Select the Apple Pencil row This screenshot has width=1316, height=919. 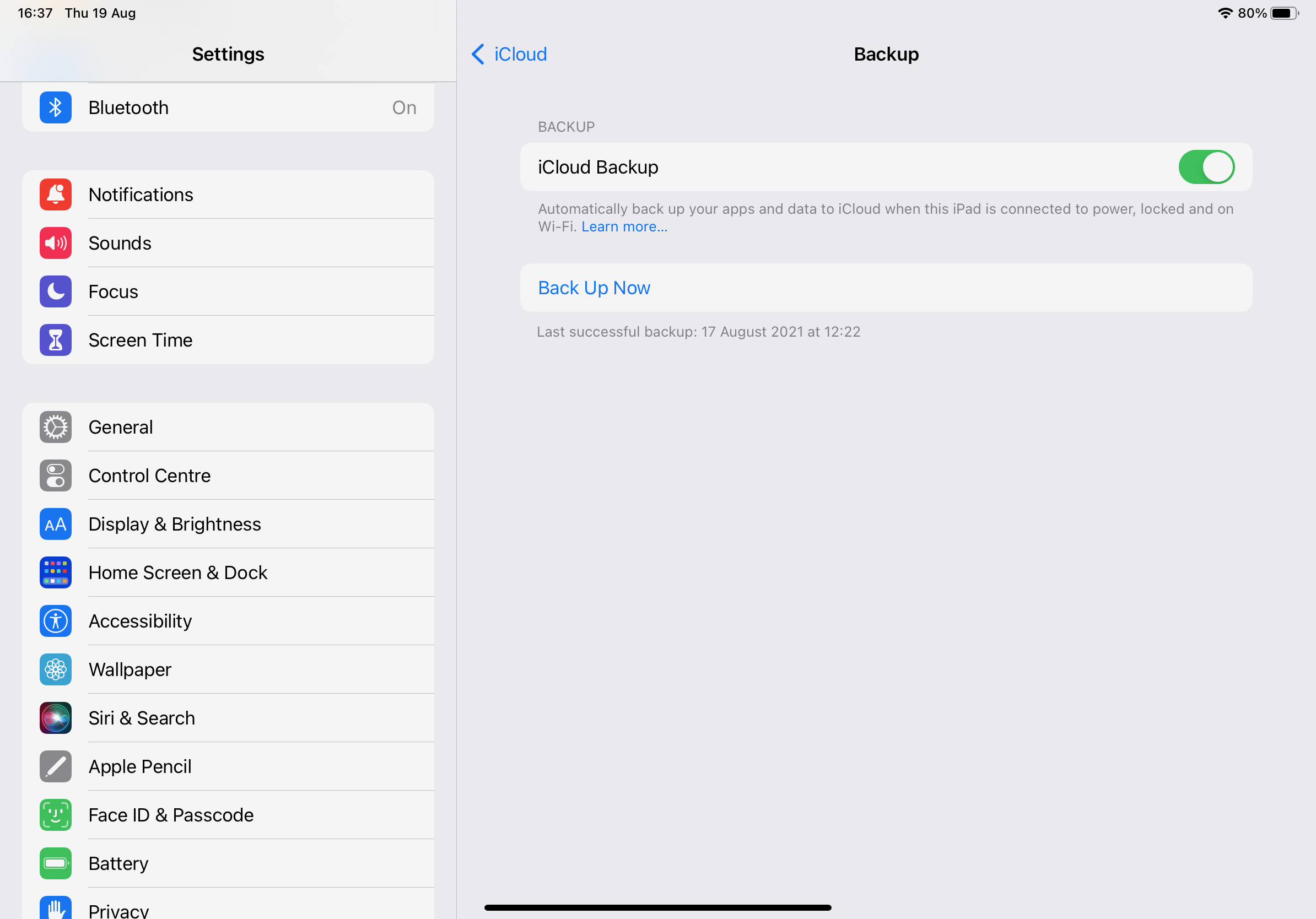click(228, 766)
